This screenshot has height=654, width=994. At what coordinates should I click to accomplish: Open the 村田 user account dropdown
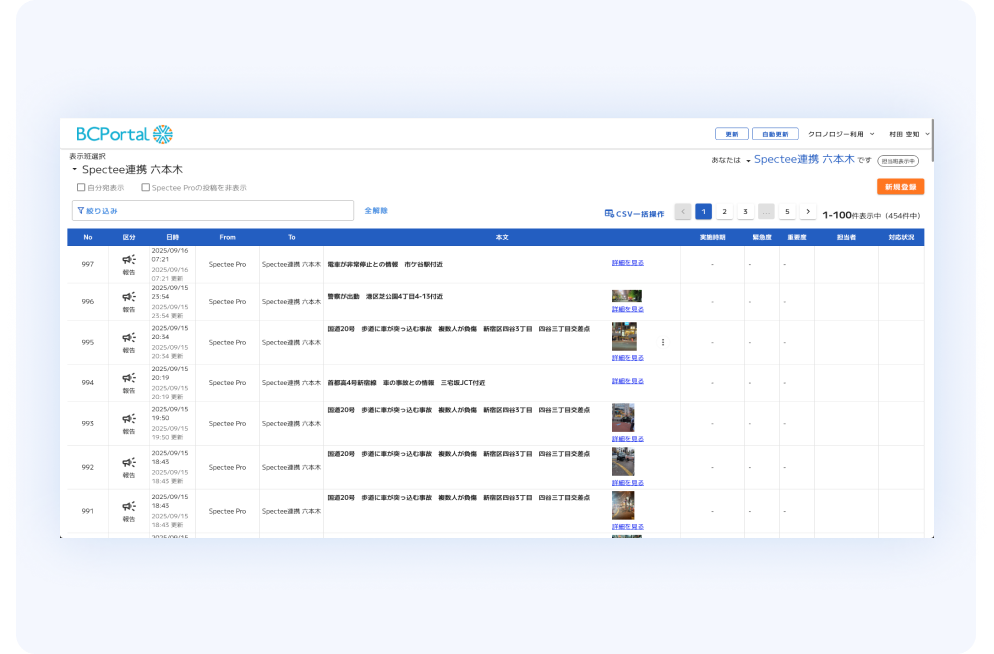coord(909,134)
